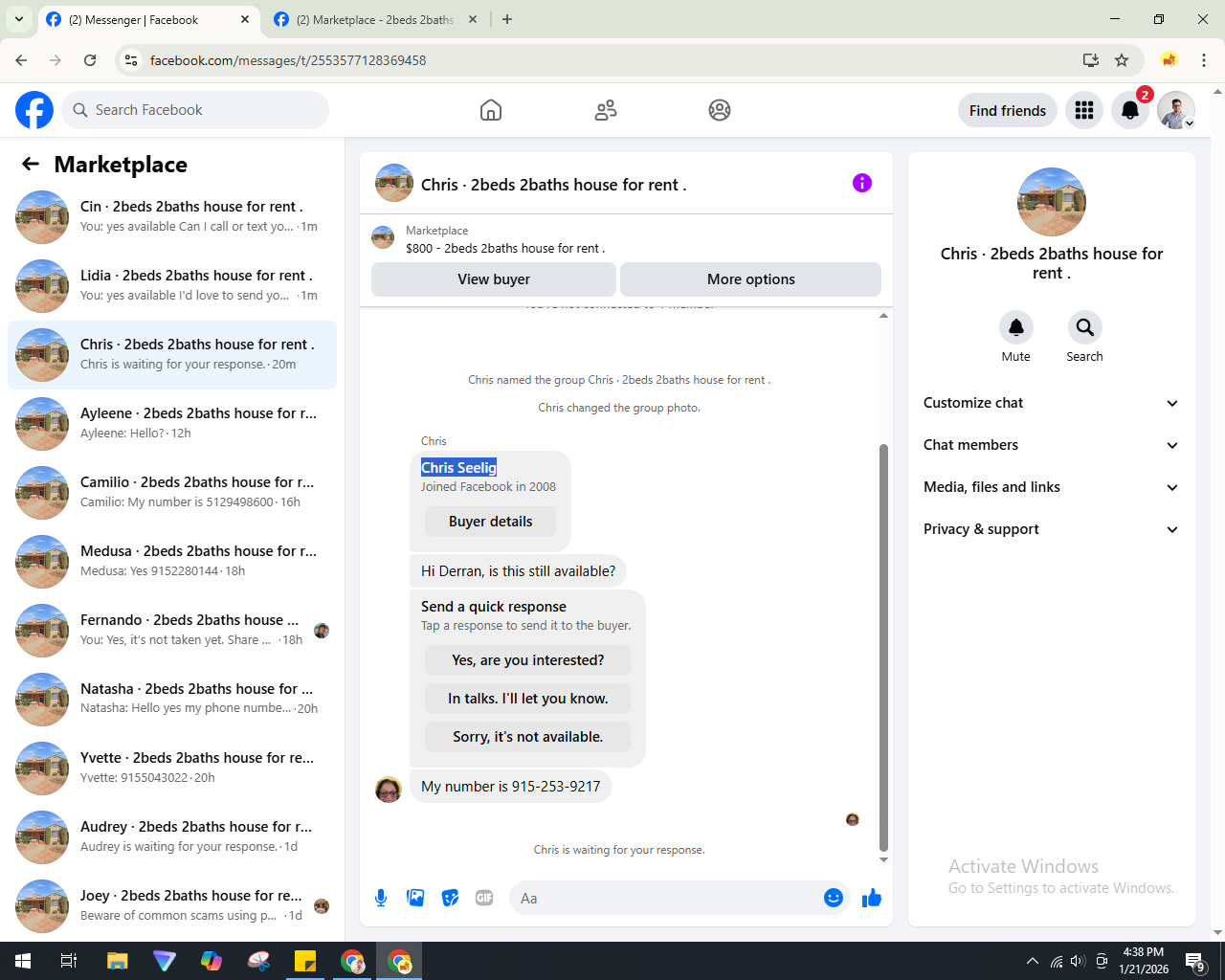Open the Natasha conversation
This screenshot has width=1225, height=980.
[x=172, y=700]
